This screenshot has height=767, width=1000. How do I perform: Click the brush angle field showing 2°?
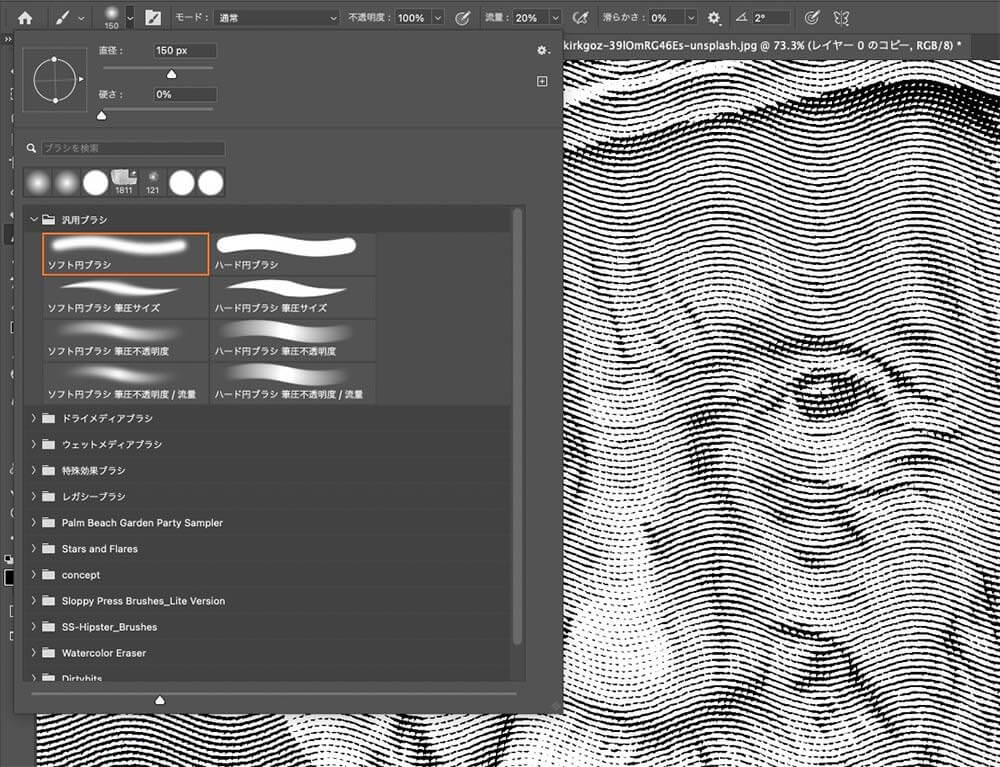click(x=771, y=18)
